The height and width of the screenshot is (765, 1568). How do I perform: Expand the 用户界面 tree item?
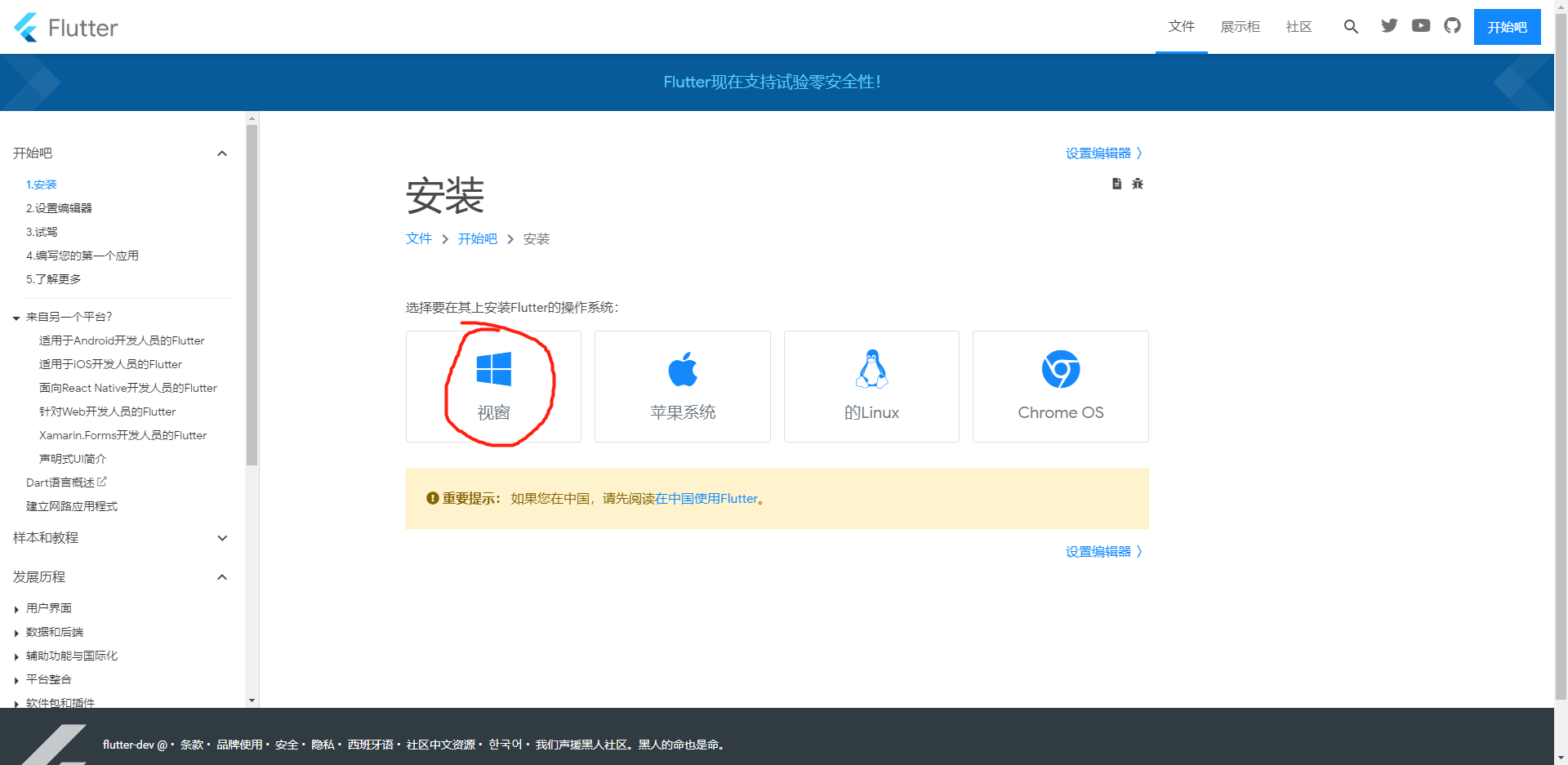tap(16, 609)
